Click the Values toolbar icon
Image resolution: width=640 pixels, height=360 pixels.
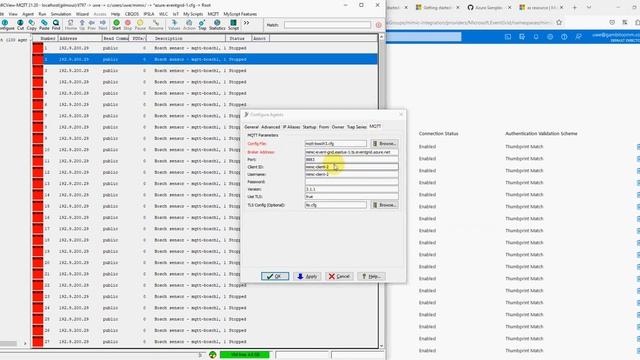tap(174, 25)
